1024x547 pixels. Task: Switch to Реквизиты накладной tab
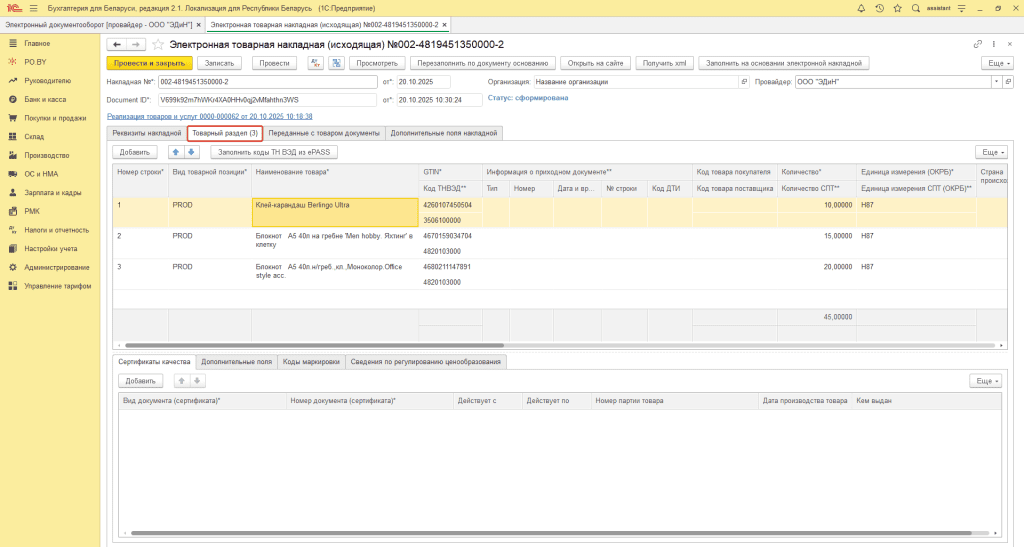(x=146, y=133)
